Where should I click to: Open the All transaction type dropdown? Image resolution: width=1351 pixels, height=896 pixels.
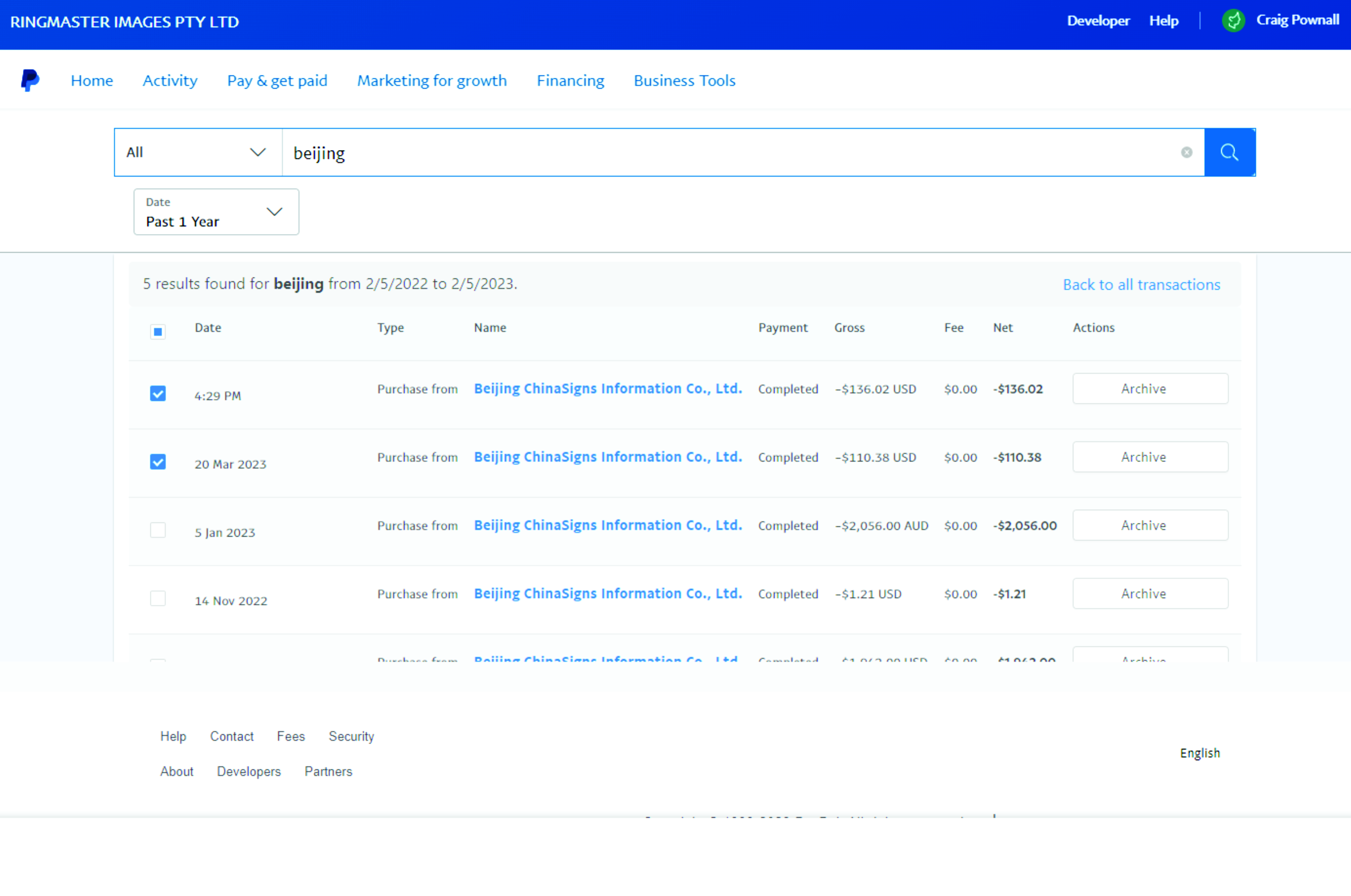[x=198, y=152]
